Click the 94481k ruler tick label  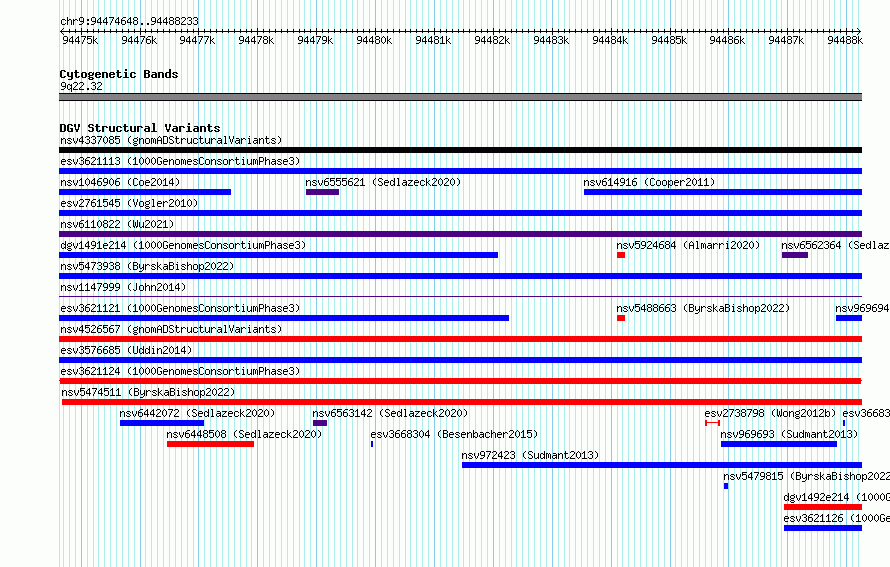[433, 40]
